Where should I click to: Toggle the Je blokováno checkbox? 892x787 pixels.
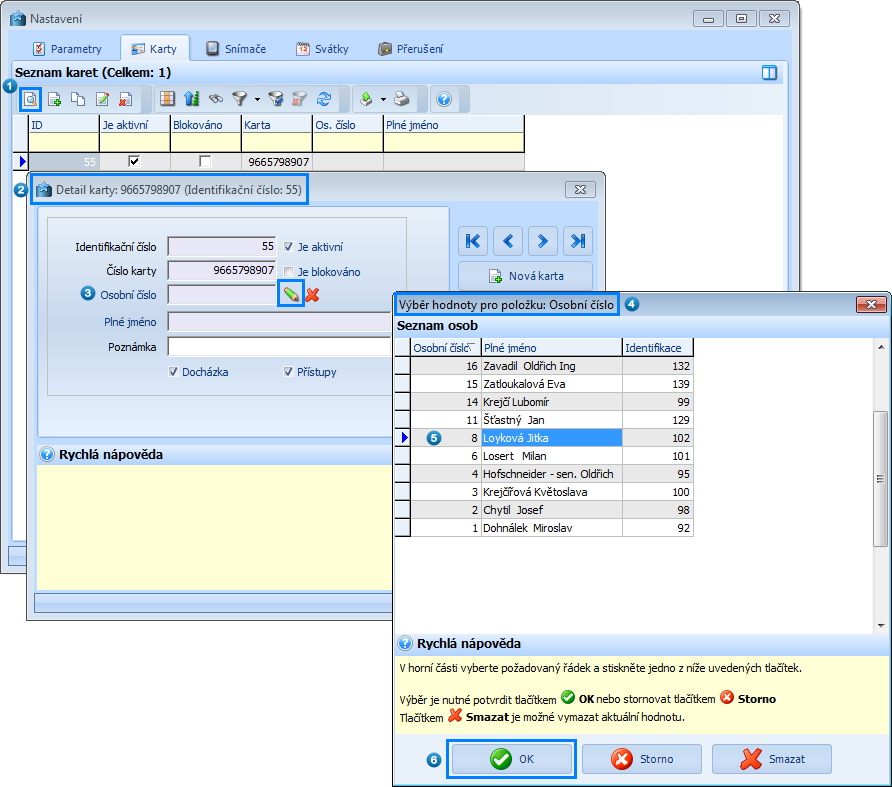click(288, 272)
